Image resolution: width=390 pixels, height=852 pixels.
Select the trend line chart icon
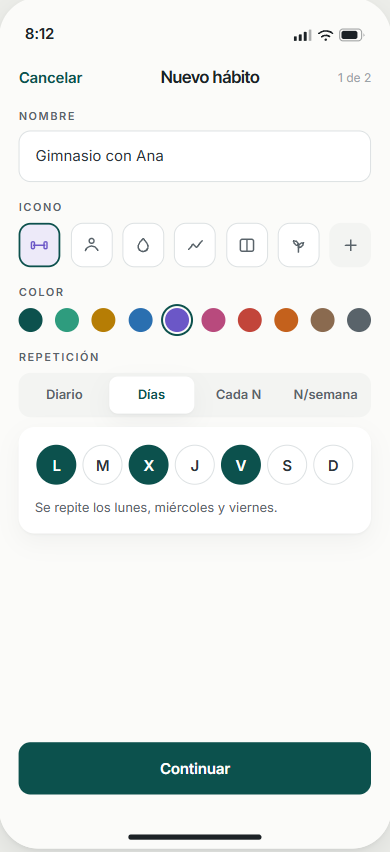click(x=195, y=245)
